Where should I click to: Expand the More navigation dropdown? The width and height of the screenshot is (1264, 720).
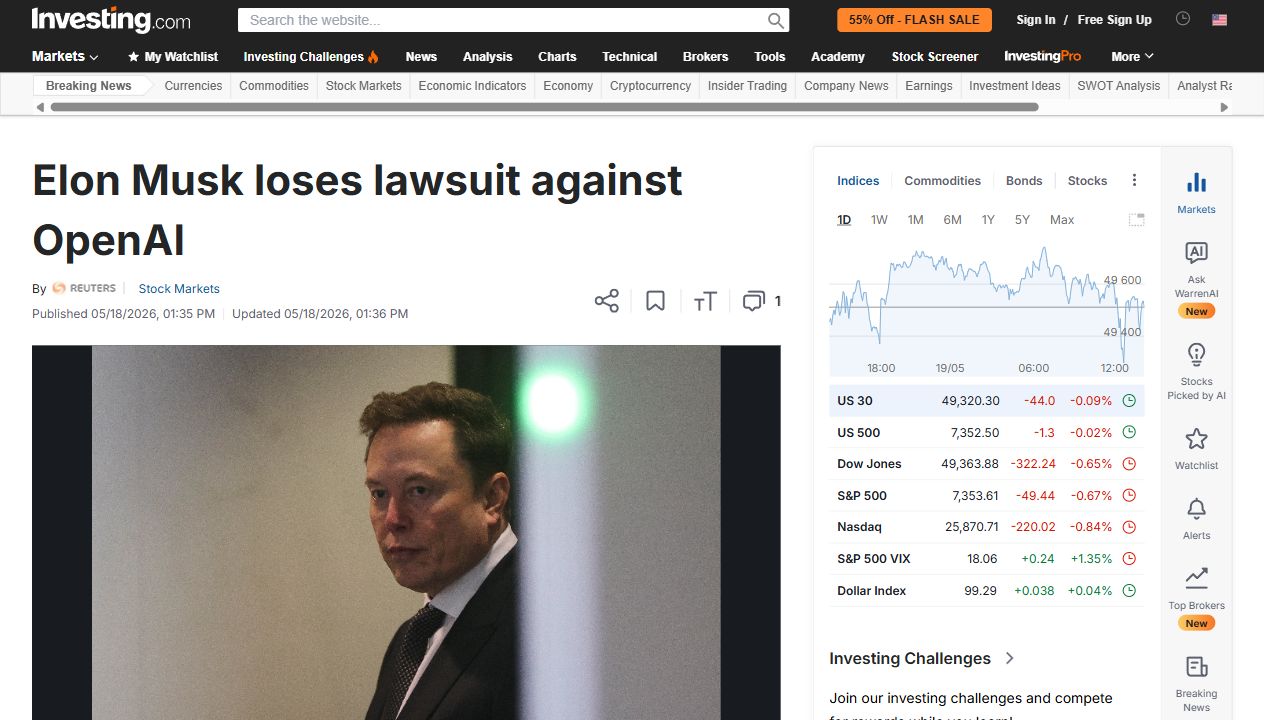tap(1132, 57)
